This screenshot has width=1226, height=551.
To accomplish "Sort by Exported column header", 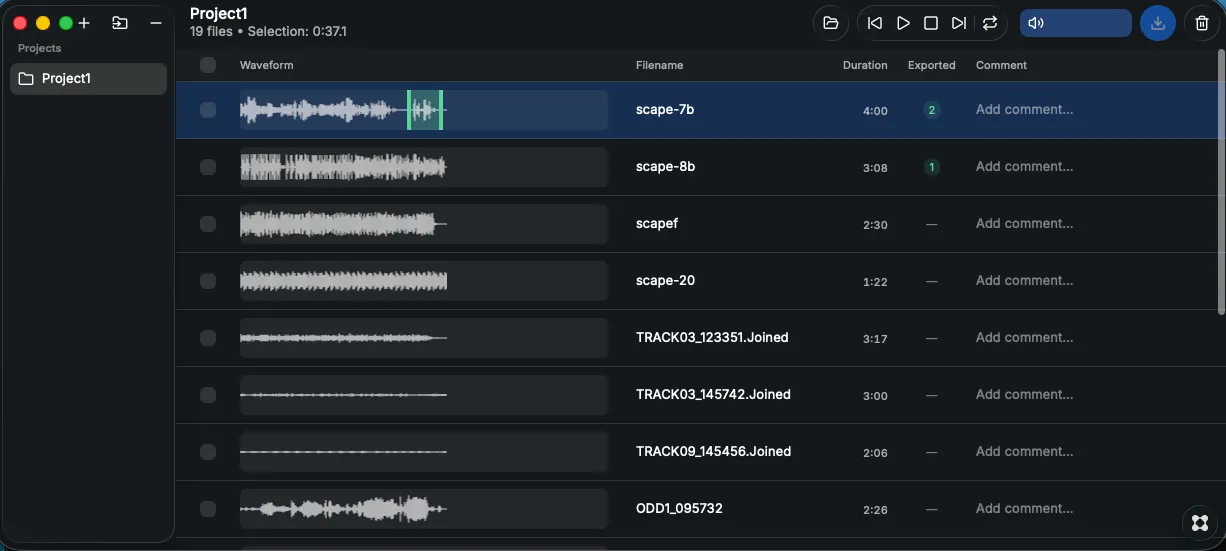I will pyautogui.click(x=931, y=65).
